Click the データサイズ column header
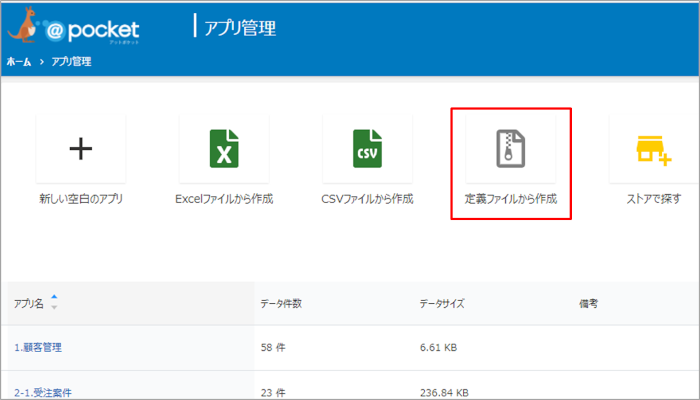The image size is (700, 400). coord(442,304)
